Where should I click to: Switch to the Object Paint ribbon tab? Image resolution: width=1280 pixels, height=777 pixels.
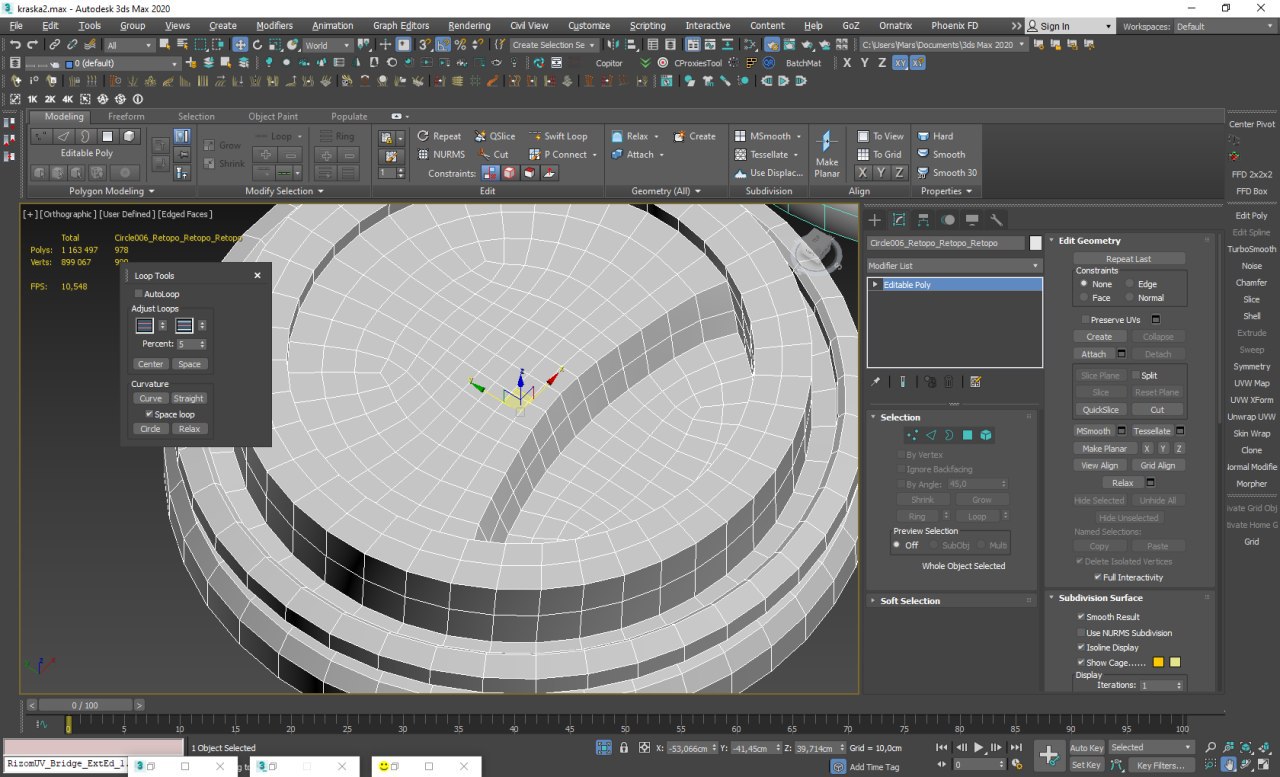click(x=273, y=116)
